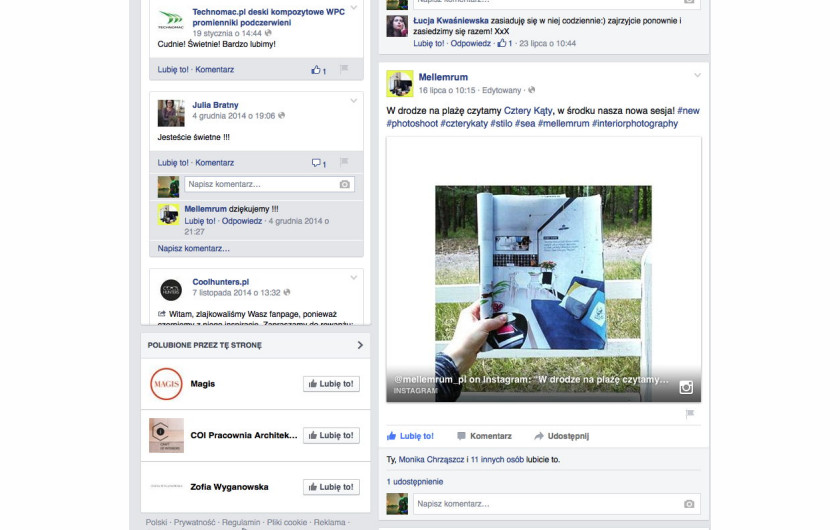Open Reklama footer link
Screen dimensions: 840x530
[x=329, y=522]
